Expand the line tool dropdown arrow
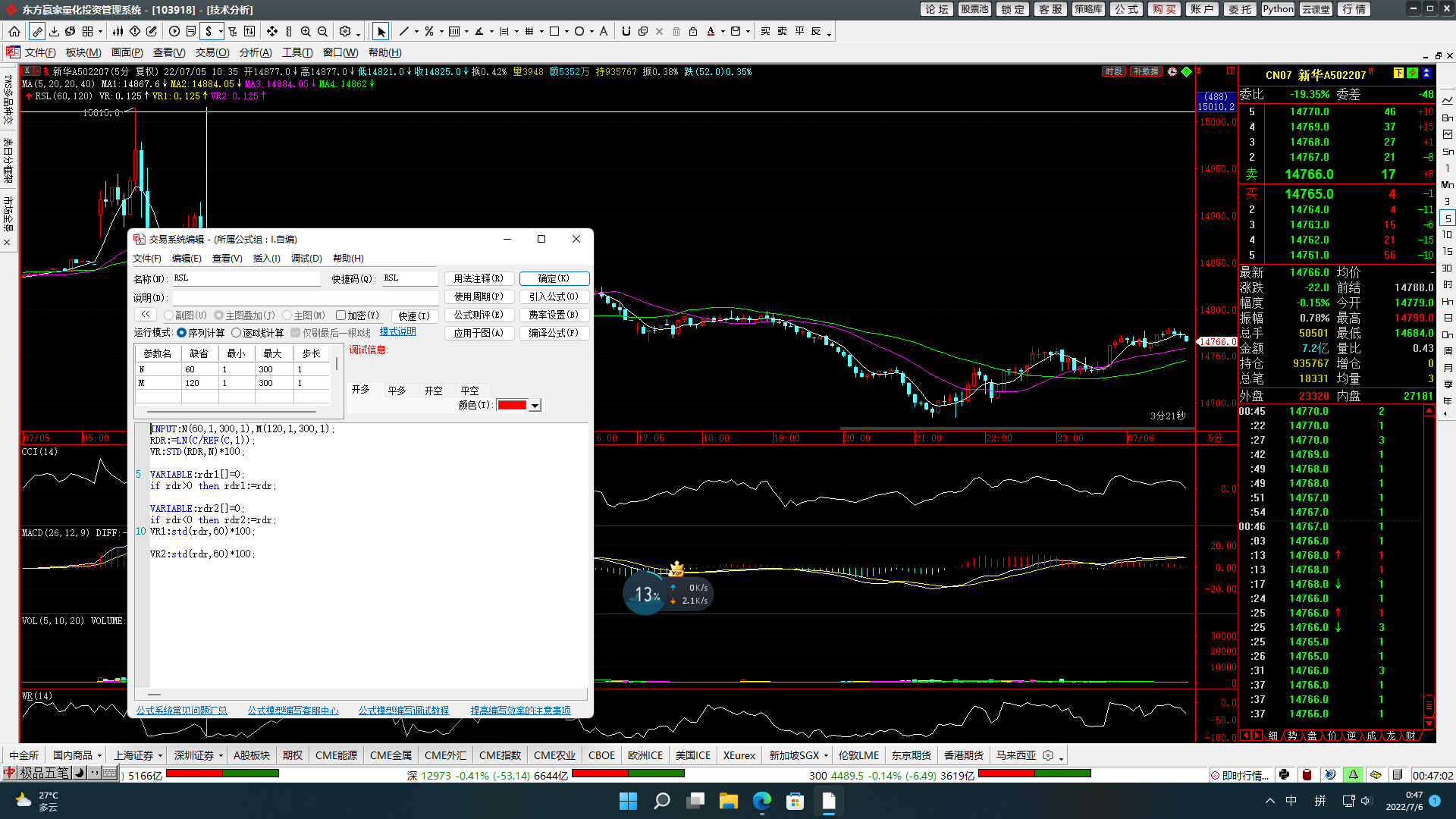The width and height of the screenshot is (1456, 819). 416,32
